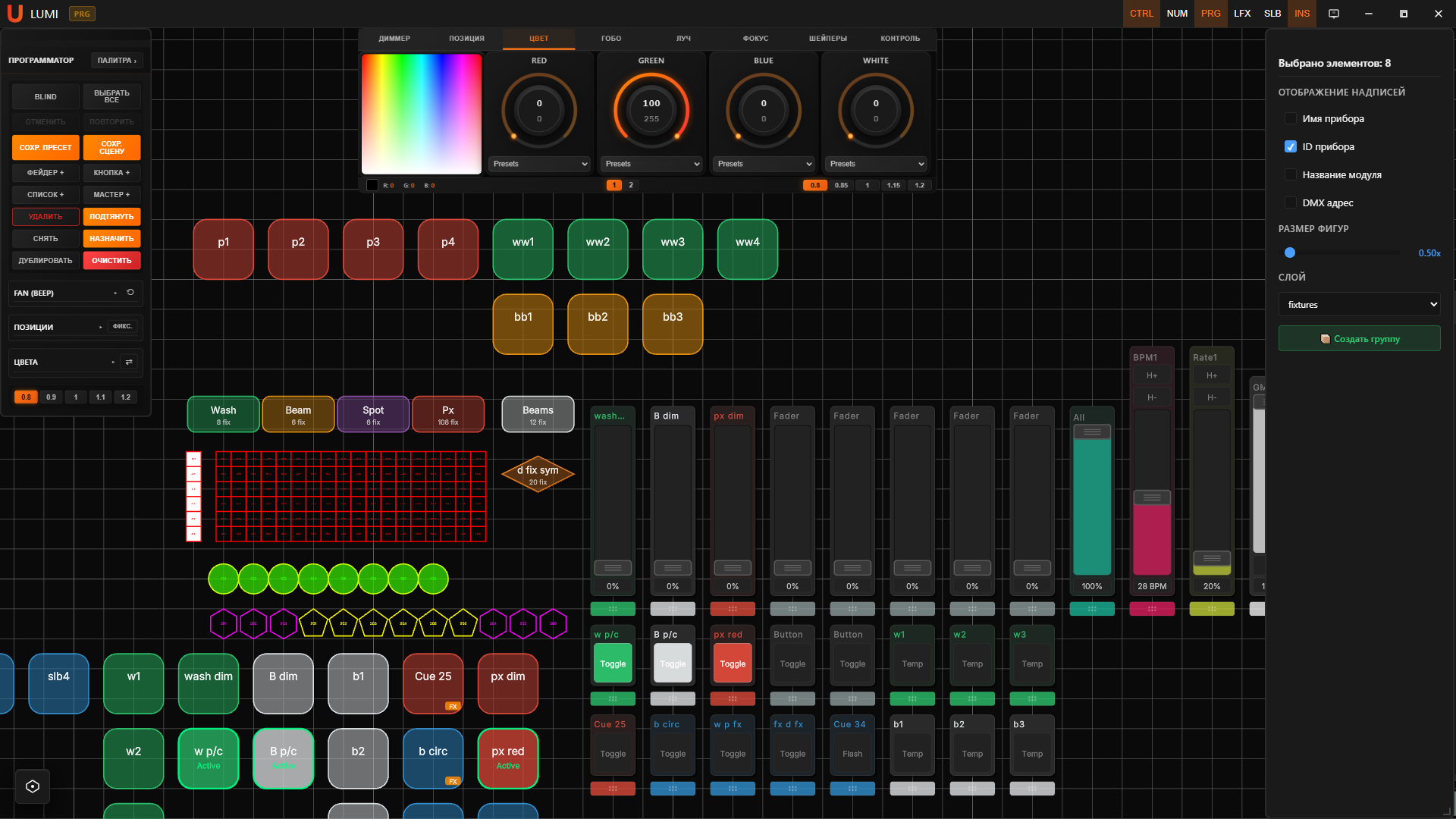Open the ПАЛИТРА menu

click(x=117, y=61)
